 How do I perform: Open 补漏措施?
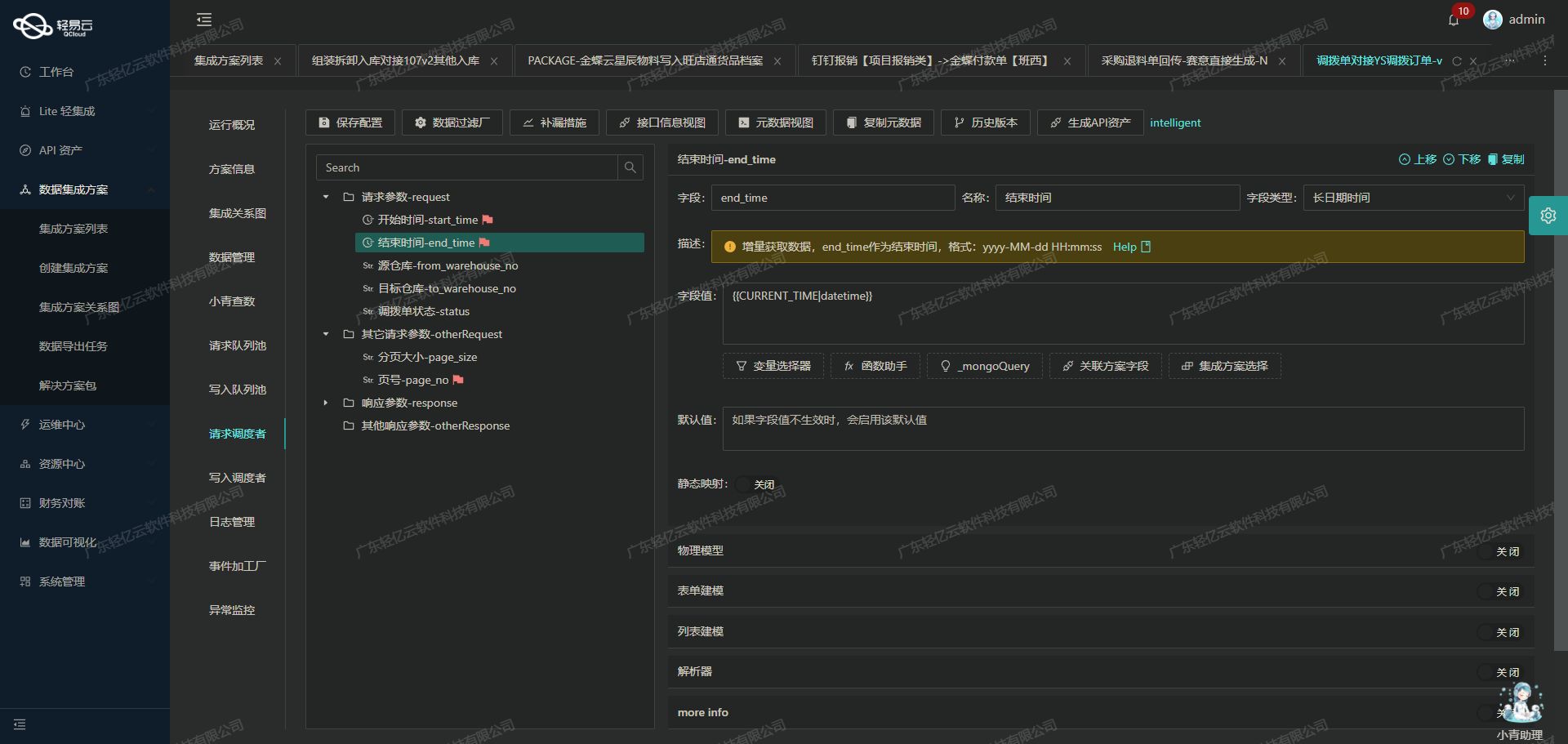pos(555,123)
